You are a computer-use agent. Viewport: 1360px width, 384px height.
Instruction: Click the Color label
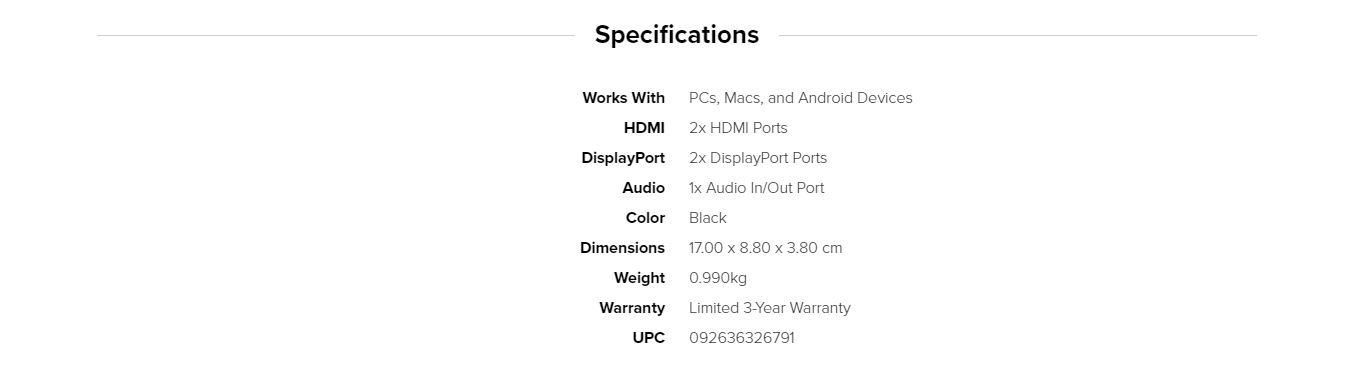click(x=645, y=218)
